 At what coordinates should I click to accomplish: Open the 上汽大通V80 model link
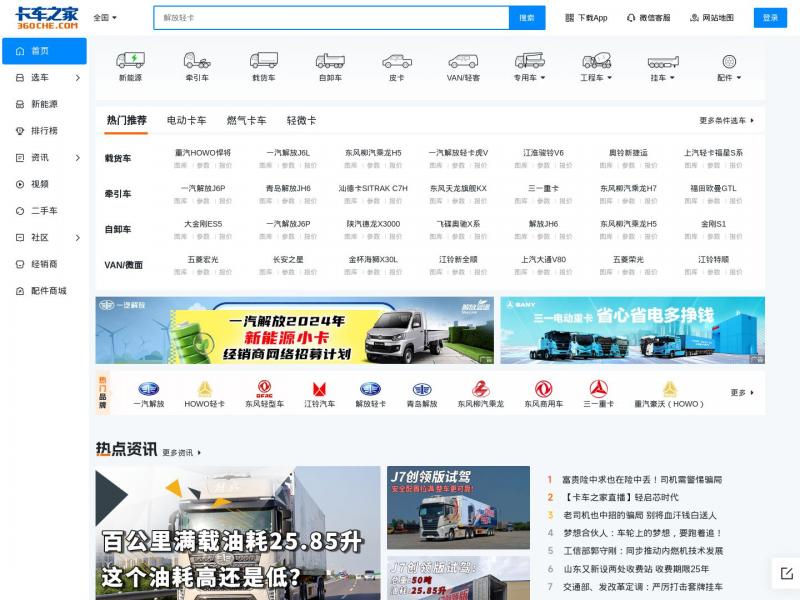click(x=543, y=260)
